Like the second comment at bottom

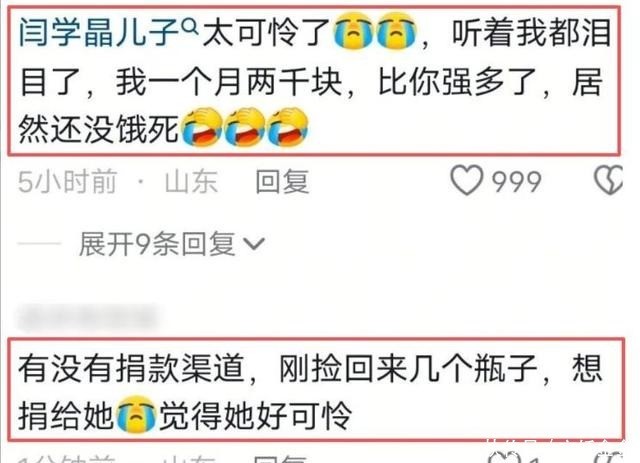pos(504,458)
